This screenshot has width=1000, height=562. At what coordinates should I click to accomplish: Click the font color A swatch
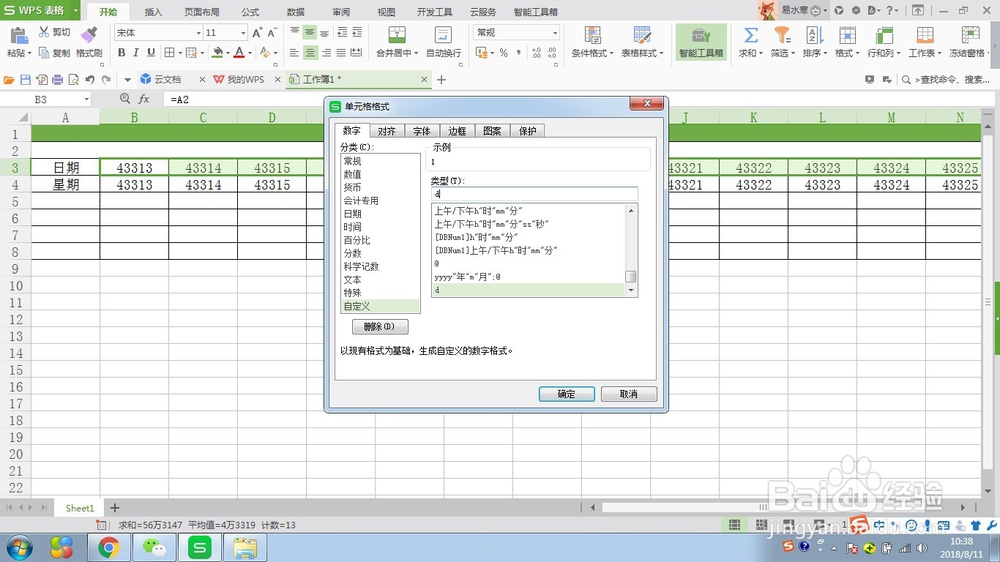239,52
